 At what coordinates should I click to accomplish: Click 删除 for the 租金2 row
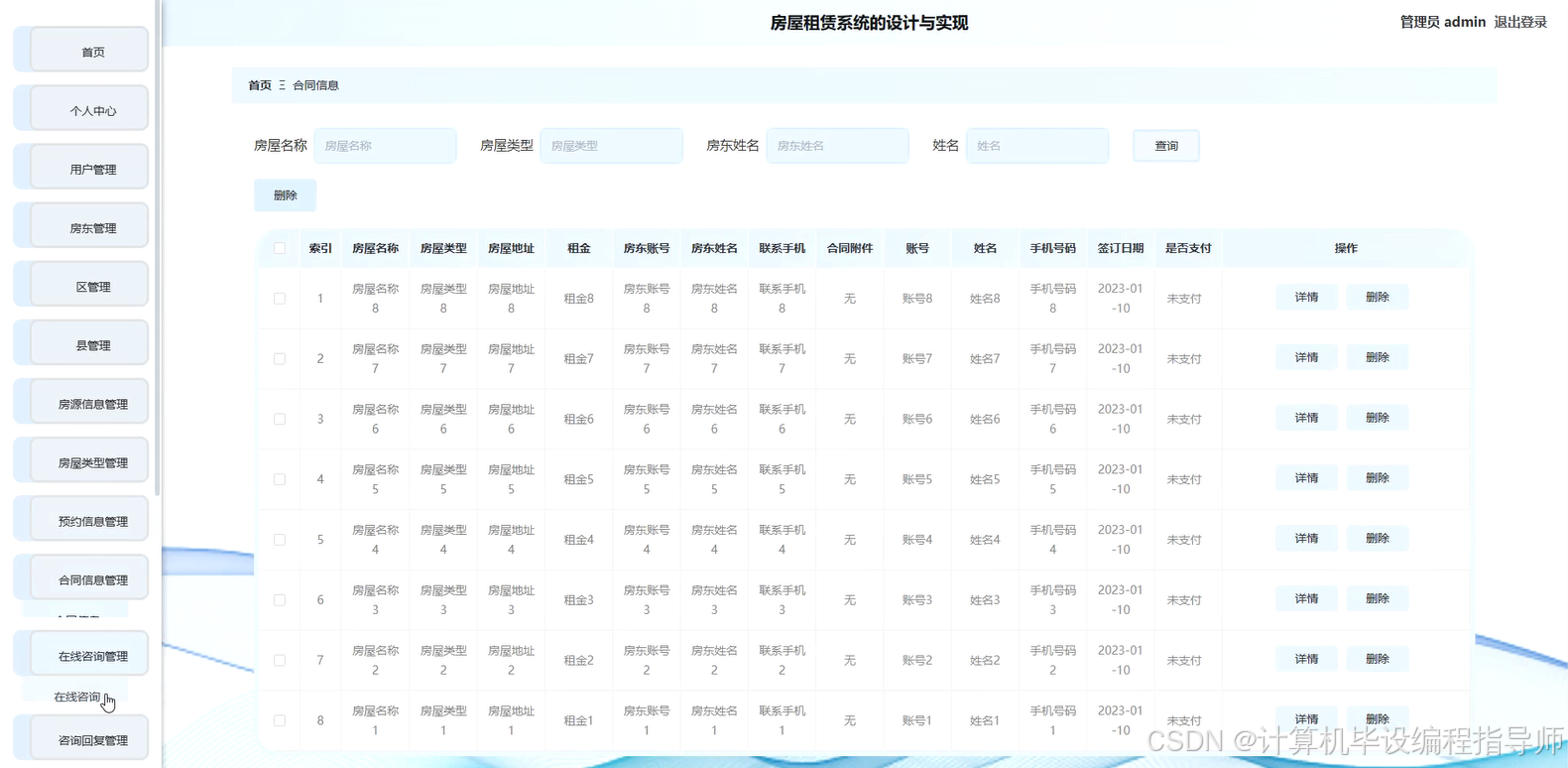tap(1377, 659)
